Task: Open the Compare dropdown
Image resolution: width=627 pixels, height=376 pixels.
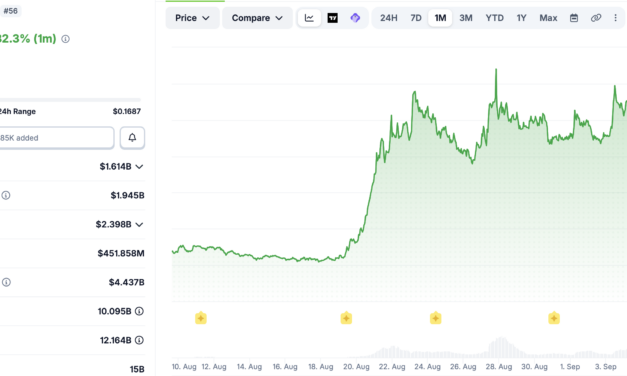Action: click(x=257, y=18)
